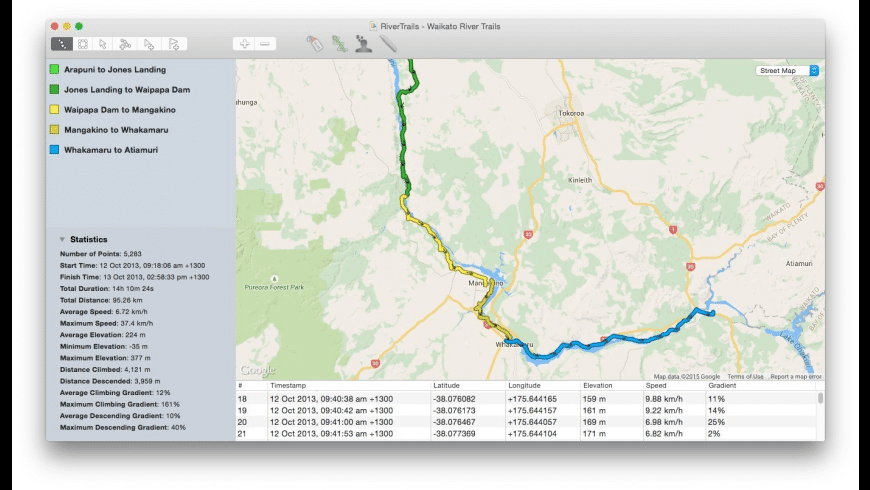Click elevation cell 161 m
The image size is (870, 490).
pos(594,410)
